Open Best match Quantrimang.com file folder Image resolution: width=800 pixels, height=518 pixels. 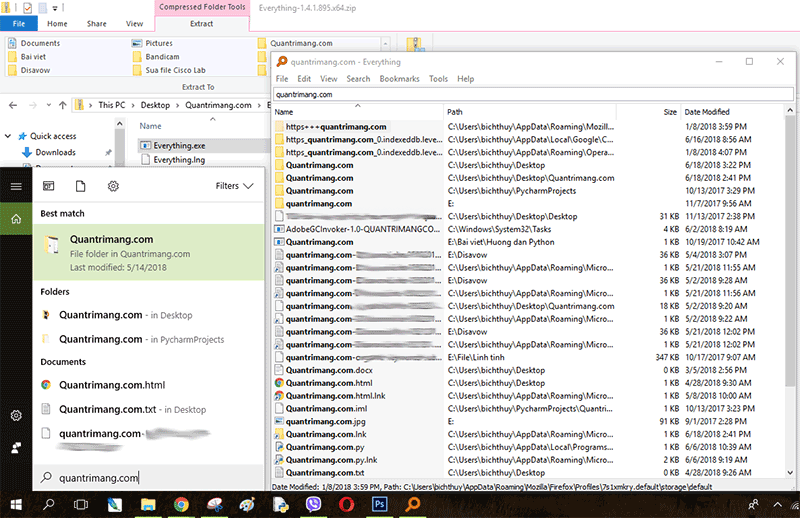click(x=149, y=252)
